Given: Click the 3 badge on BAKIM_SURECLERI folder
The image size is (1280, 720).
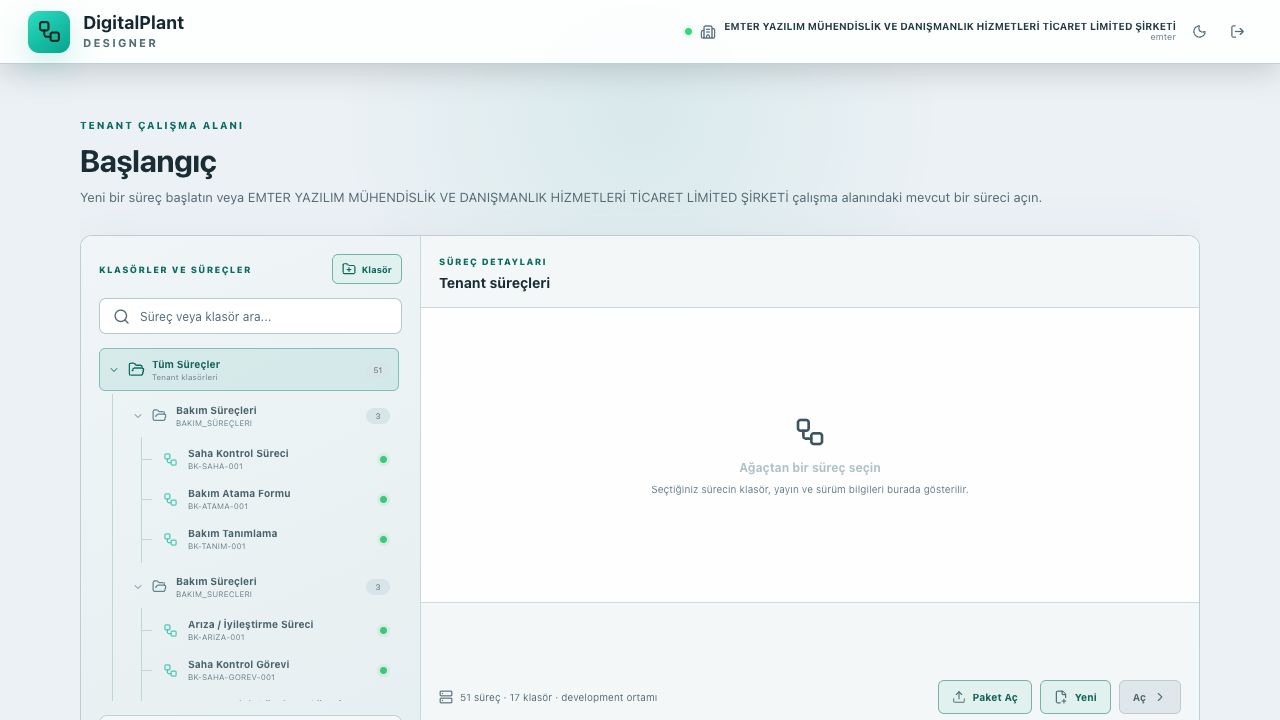Looking at the screenshot, I should tap(378, 587).
